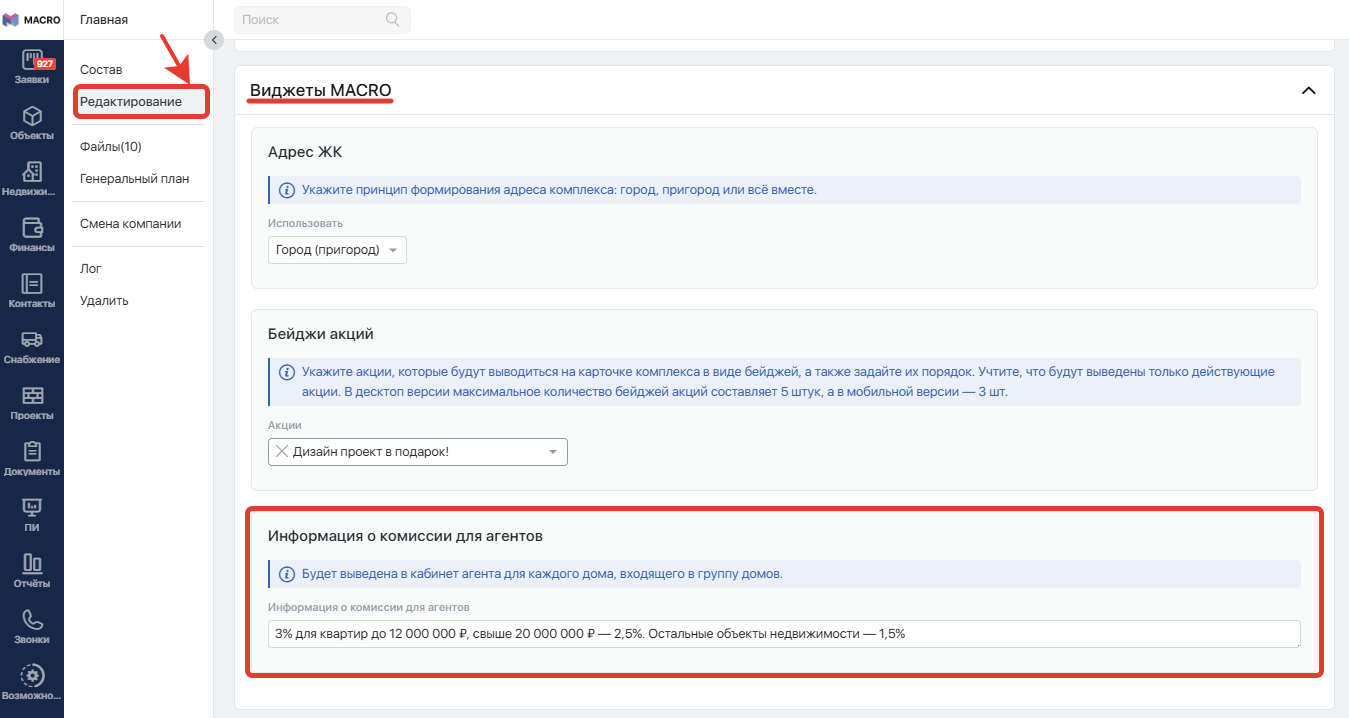Click Смена компании link

tap(130, 224)
